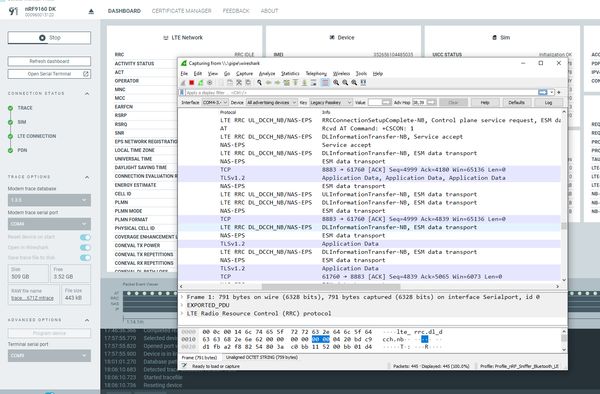Image resolution: width=600 pixels, height=394 pixels.
Task: Add a display filter button plus icon
Action: point(559,93)
